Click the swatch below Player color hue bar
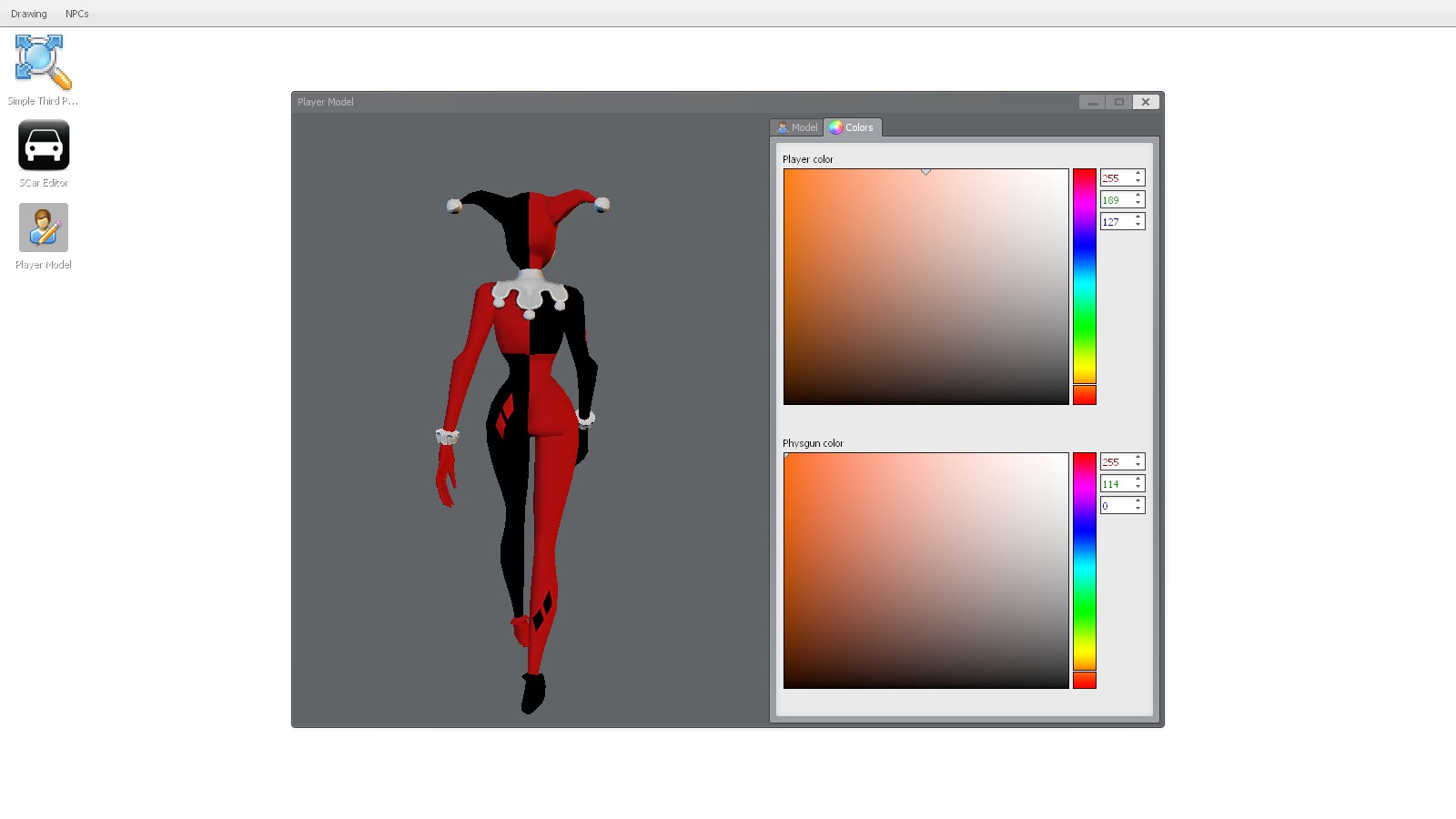Image resolution: width=1456 pixels, height=819 pixels. tap(1085, 395)
